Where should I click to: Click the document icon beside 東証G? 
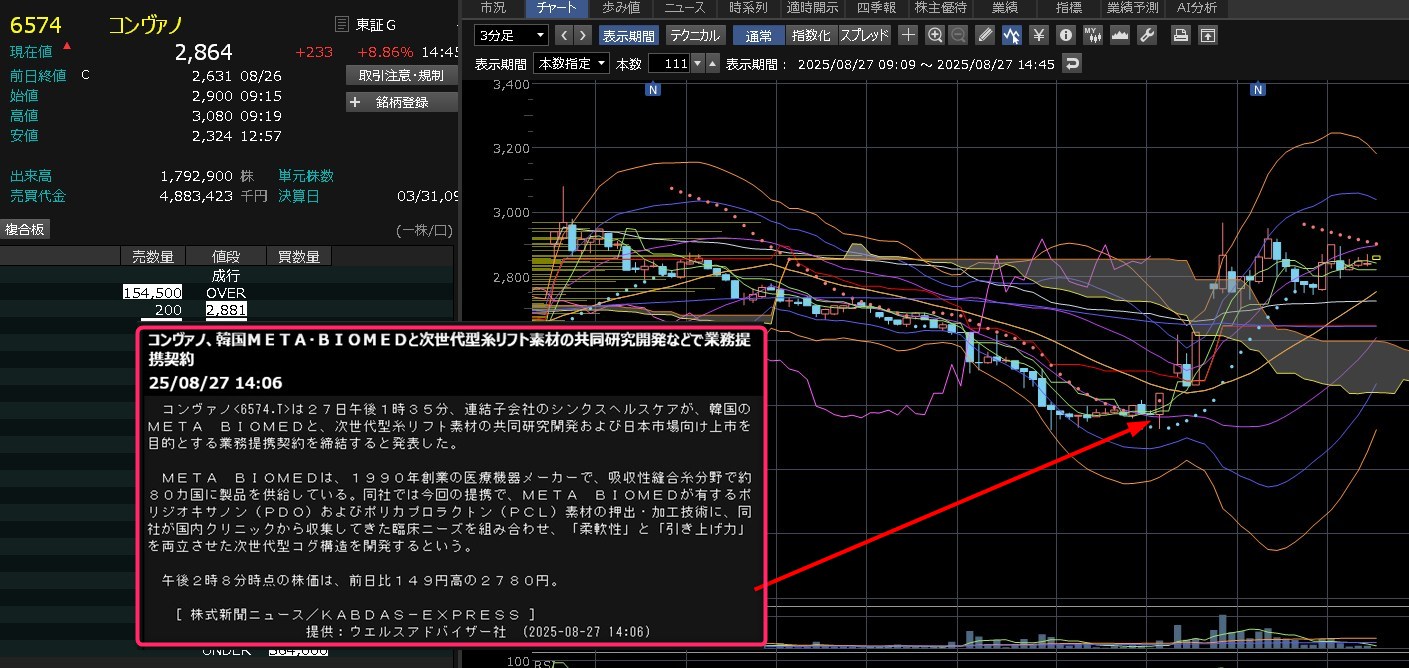(x=342, y=24)
